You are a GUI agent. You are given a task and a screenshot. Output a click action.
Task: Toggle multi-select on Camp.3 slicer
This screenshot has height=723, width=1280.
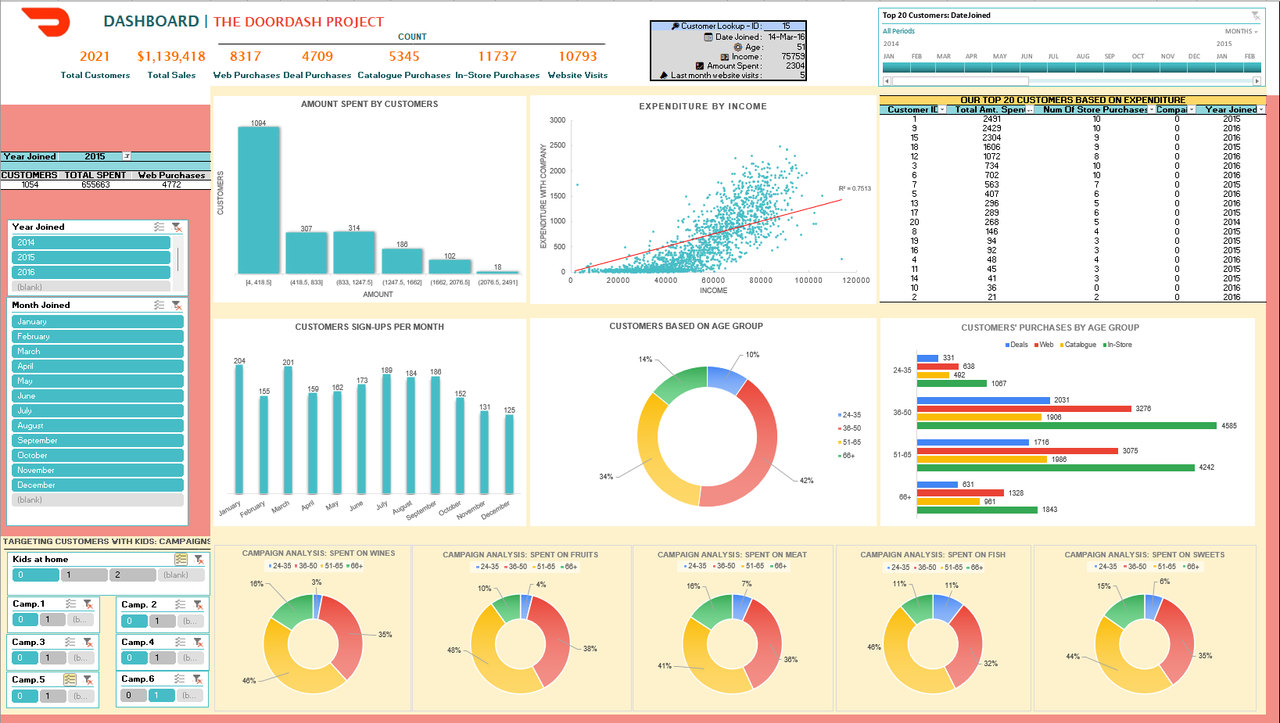[71, 642]
